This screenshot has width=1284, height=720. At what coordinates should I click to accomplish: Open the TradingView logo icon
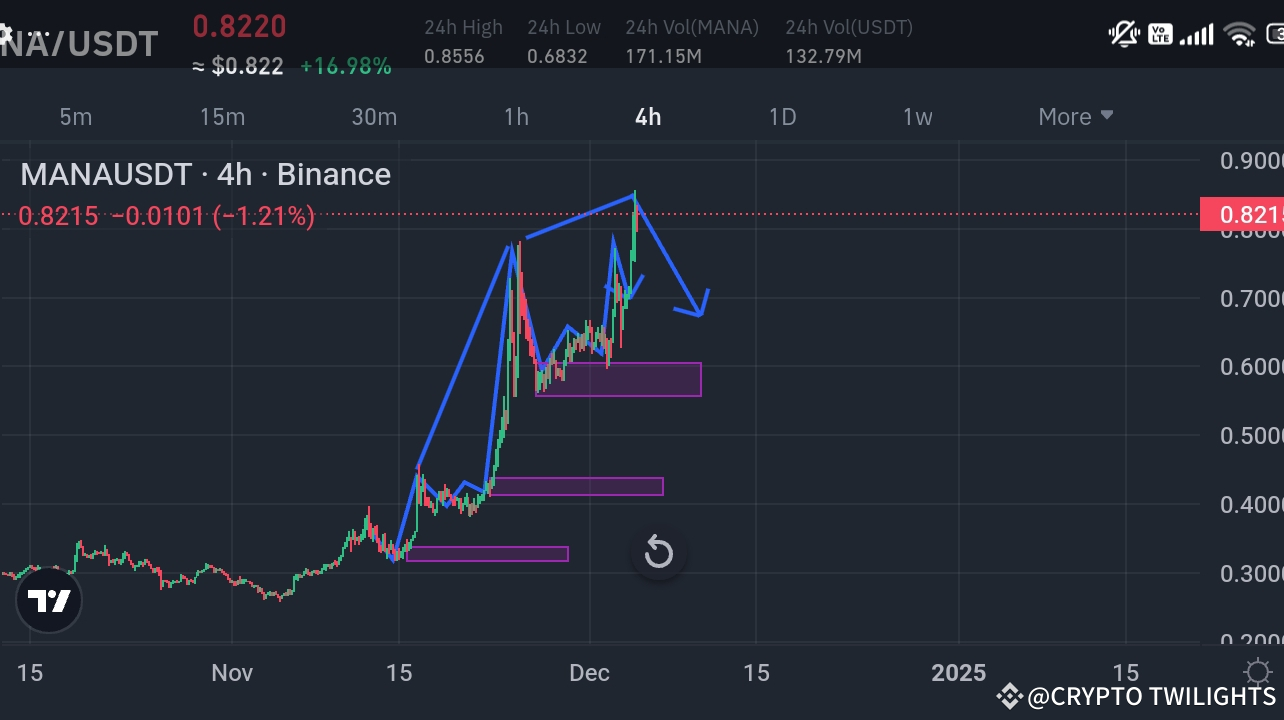(x=48, y=600)
